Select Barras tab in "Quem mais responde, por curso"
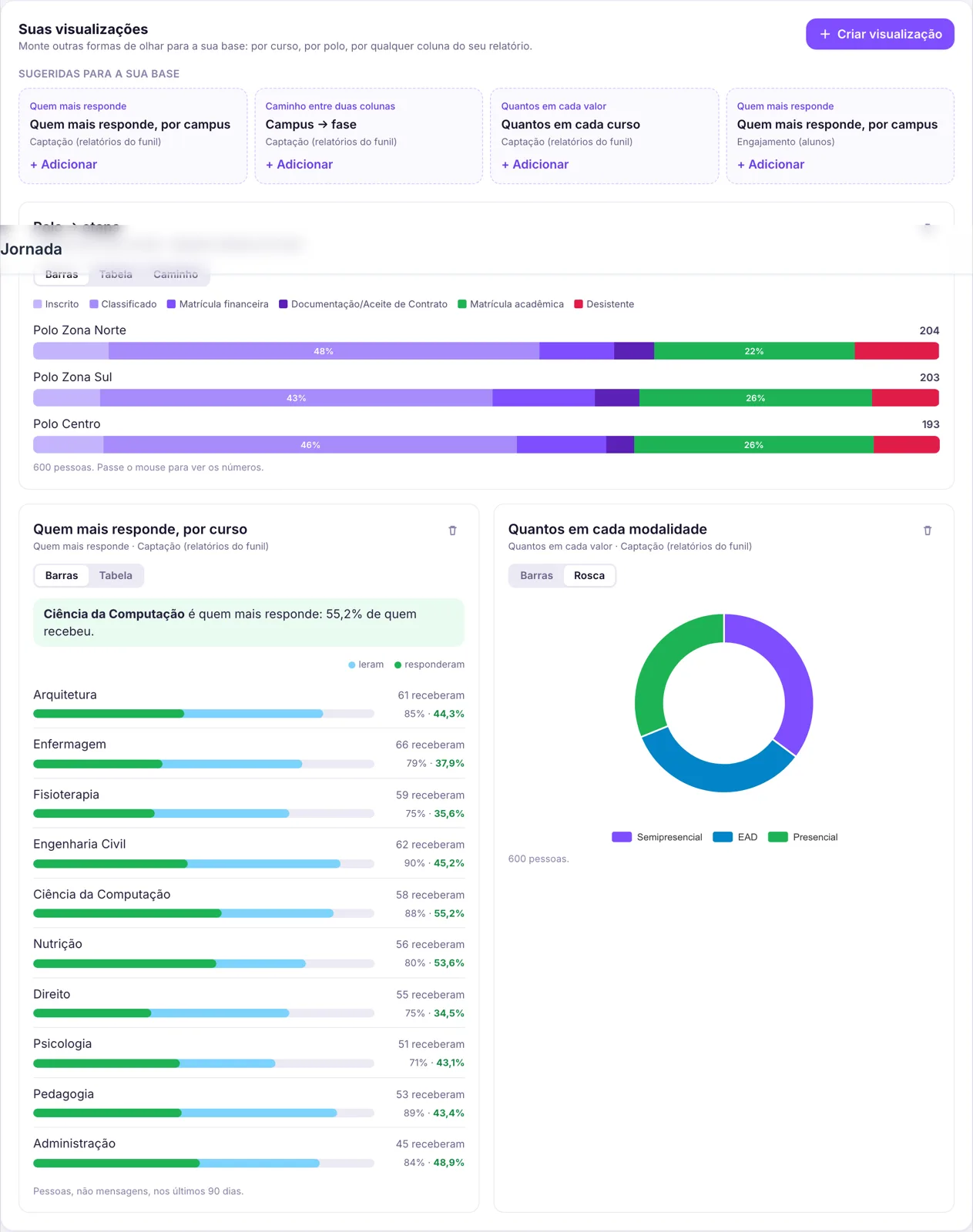The height and width of the screenshot is (1232, 973). tap(62, 575)
